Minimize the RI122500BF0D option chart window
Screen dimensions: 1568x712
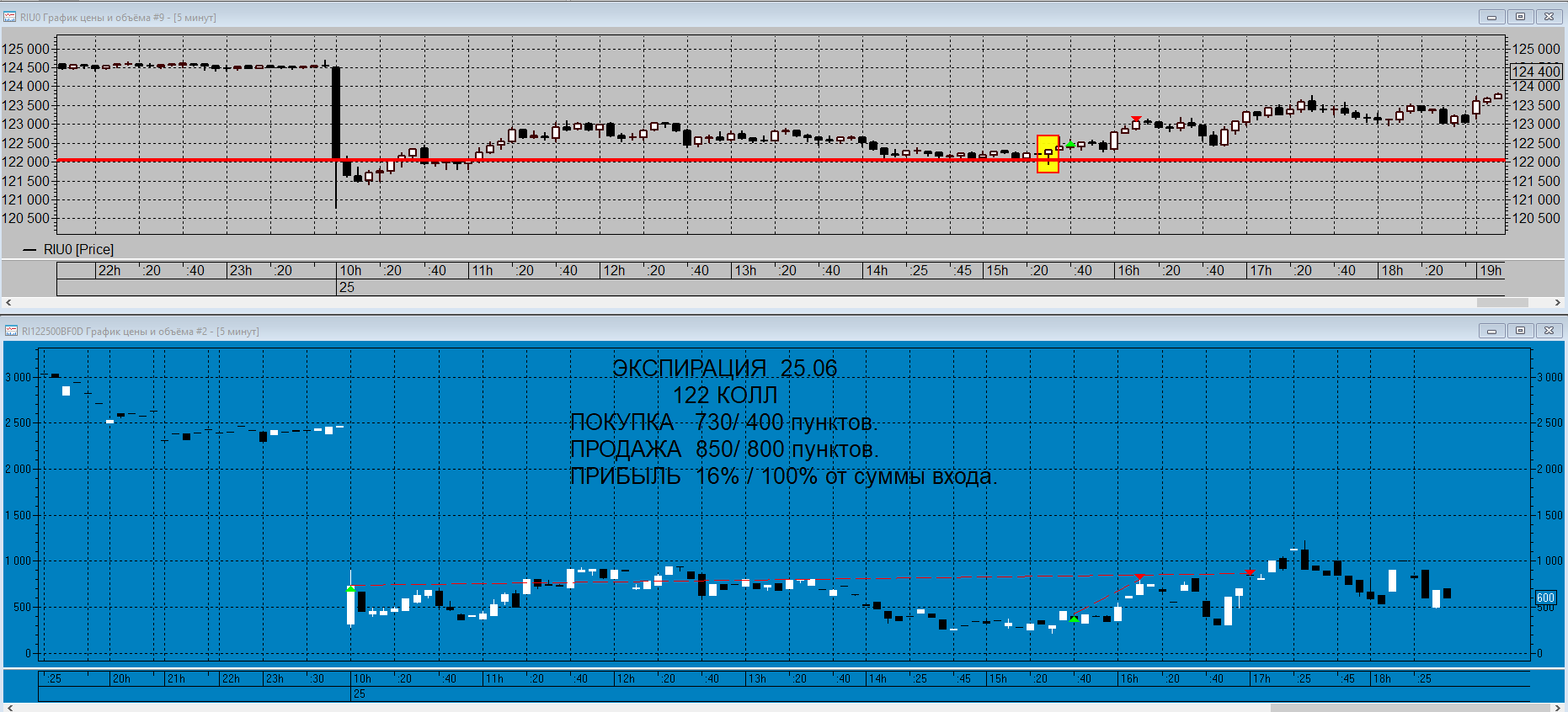pos(1491,331)
